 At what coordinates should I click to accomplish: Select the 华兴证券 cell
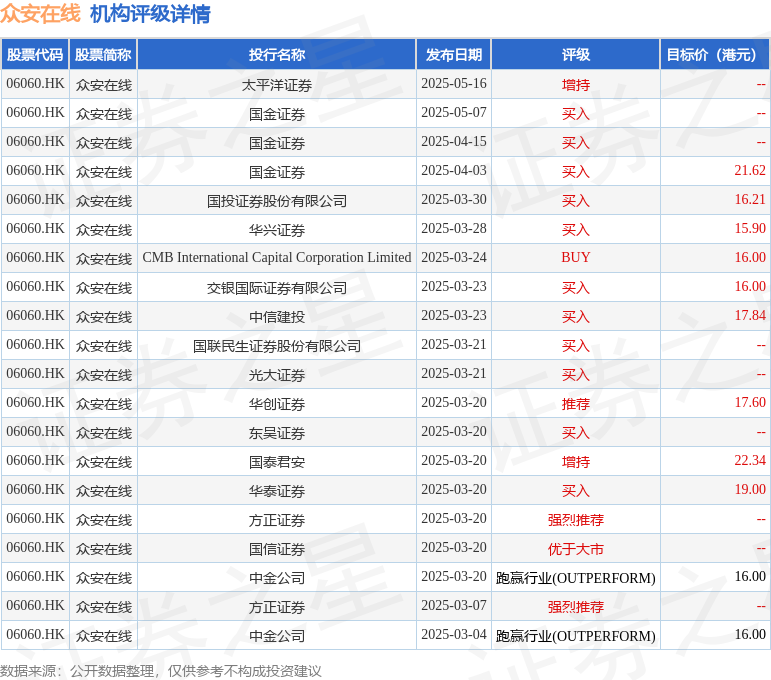point(277,230)
